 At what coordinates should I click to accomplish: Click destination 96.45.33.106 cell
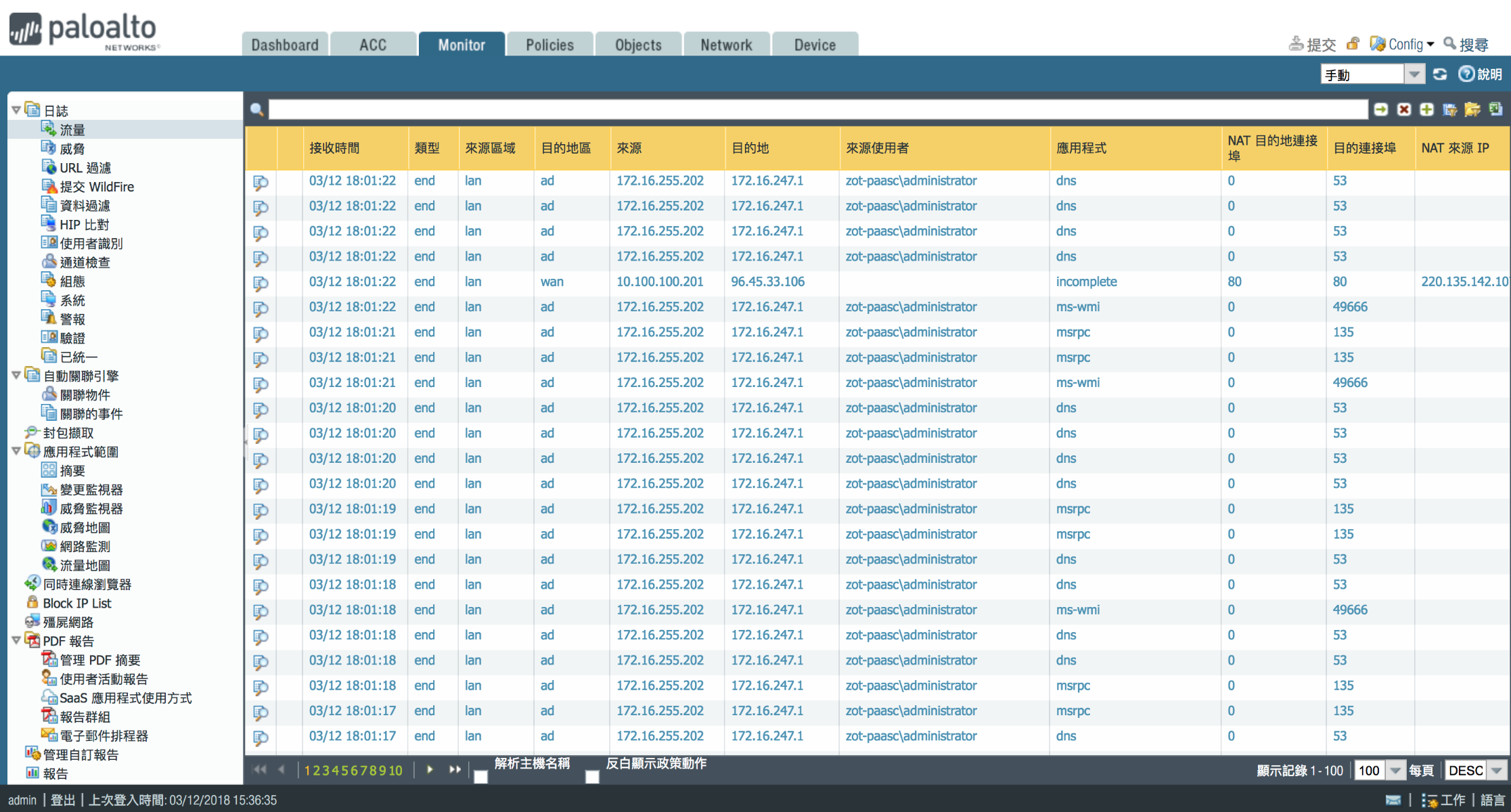(767, 281)
